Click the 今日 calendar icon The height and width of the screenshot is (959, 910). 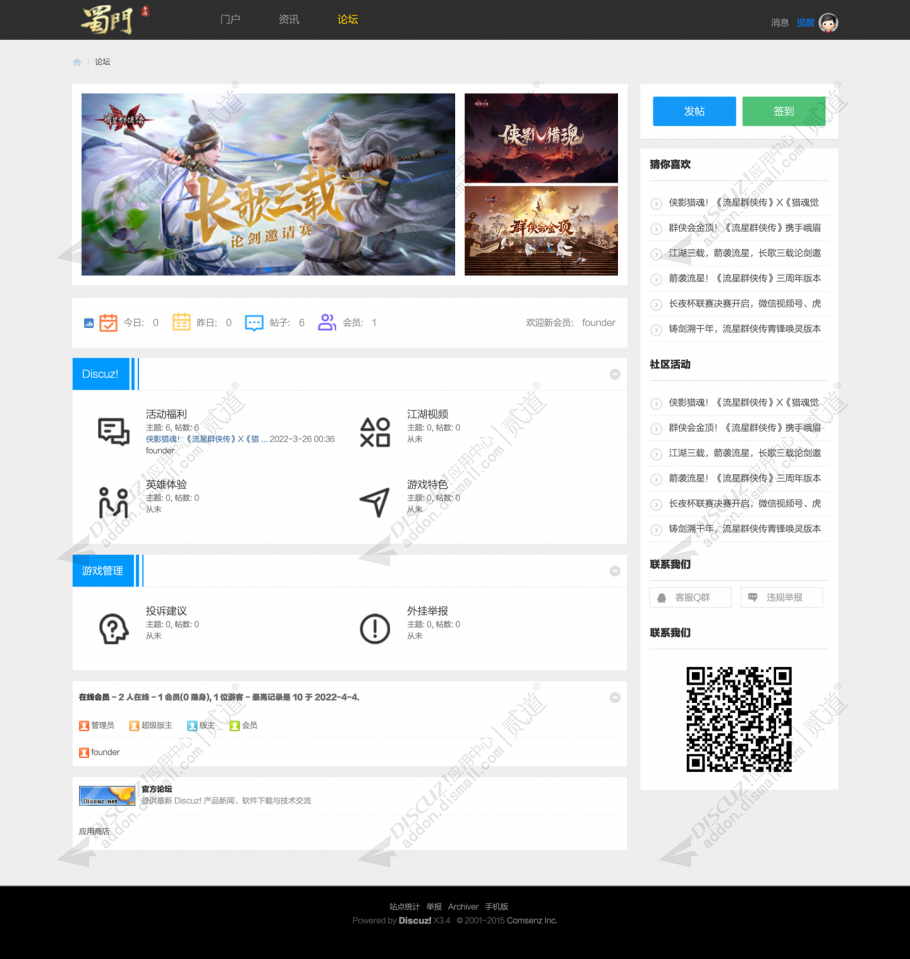tap(108, 322)
